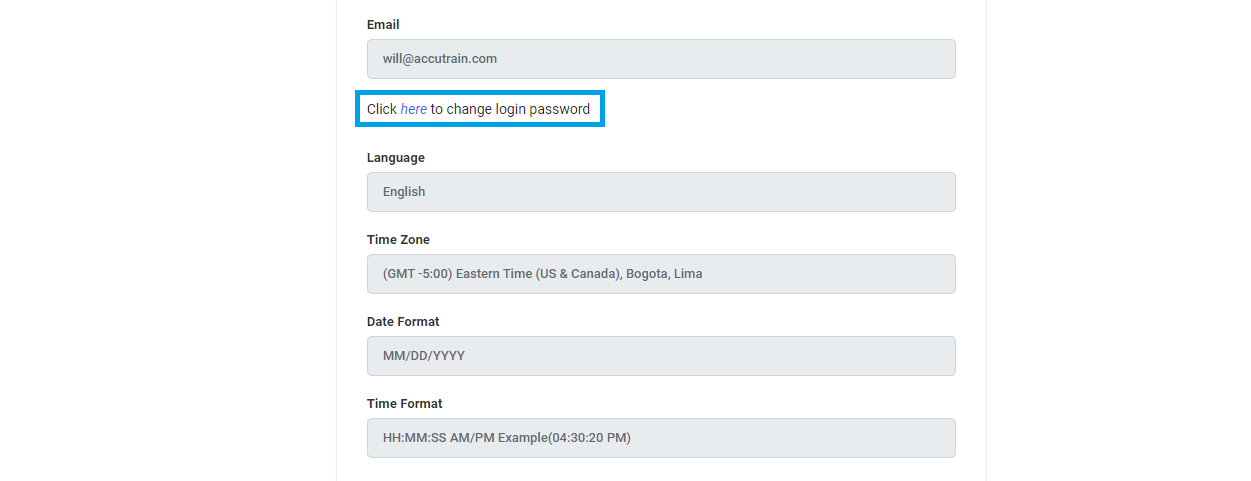Click the word 'Click' before the here link
Screen dimensions: 1251x481
coord(381,109)
